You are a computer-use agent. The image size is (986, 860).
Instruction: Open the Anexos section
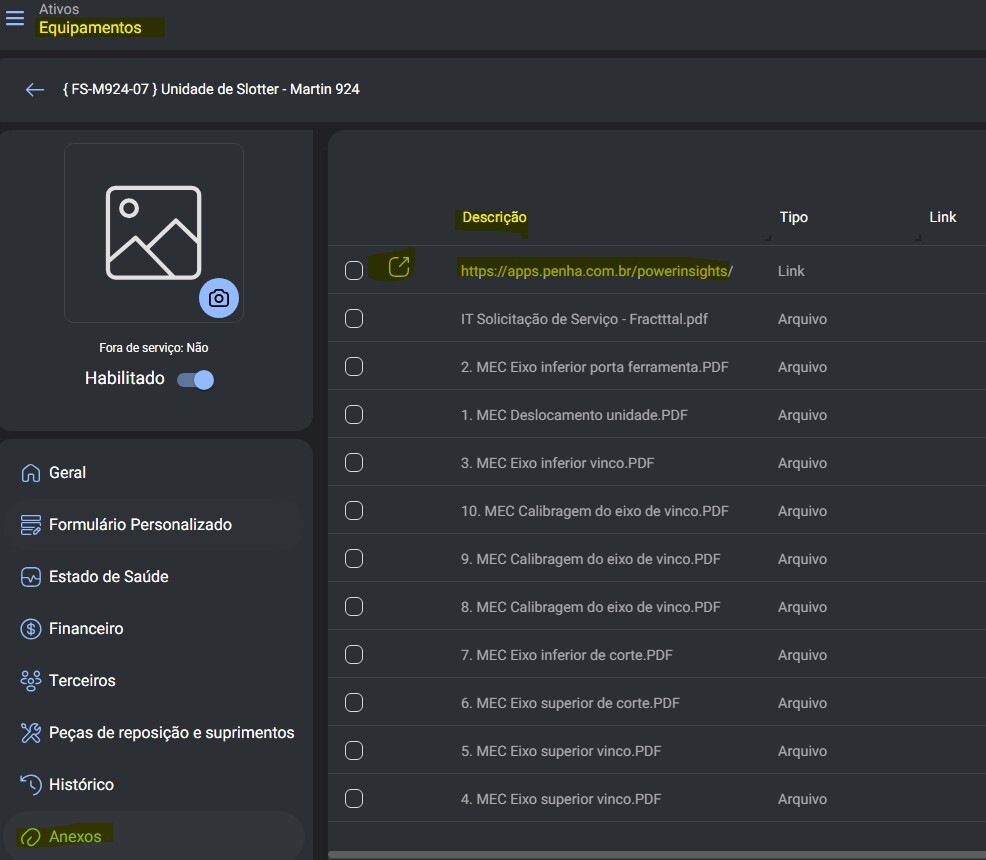(x=154, y=837)
